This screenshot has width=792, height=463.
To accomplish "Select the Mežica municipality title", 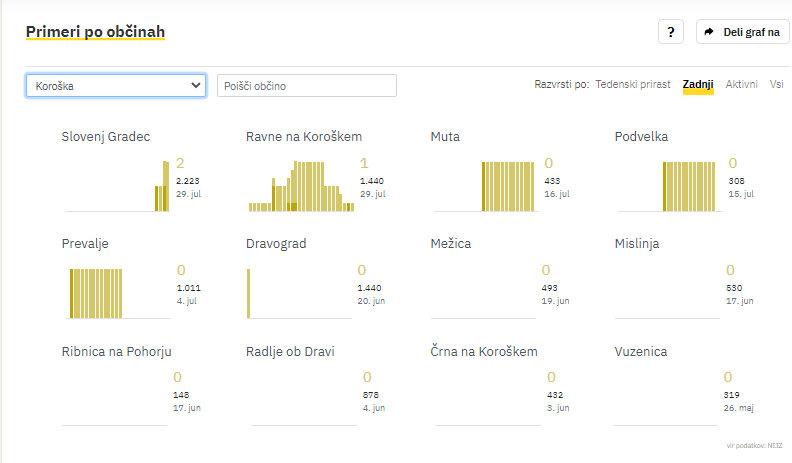I will pyautogui.click(x=450, y=244).
